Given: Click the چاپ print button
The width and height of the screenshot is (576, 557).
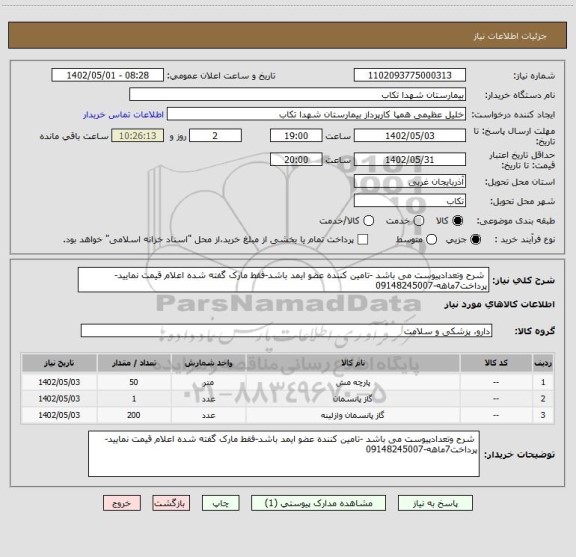Looking at the screenshot, I should [221, 503].
